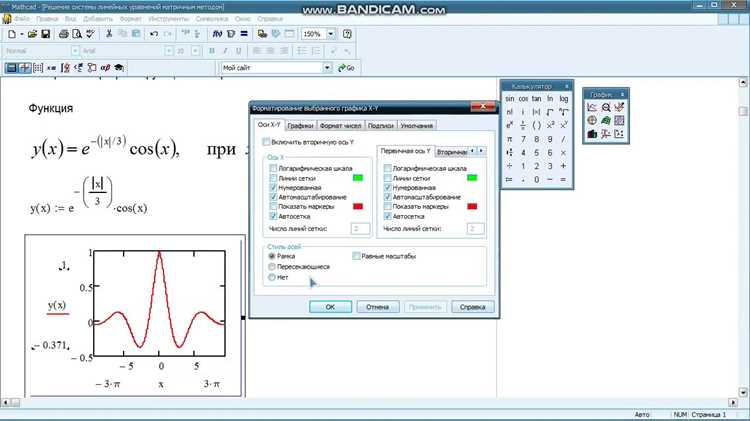Select the Zoom tool in Graph palette
Screen dimensions: 750x421
tap(606, 107)
